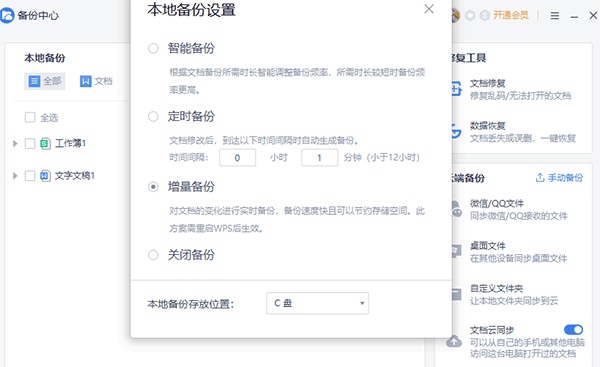The image size is (600, 367).
Task: Click the cloud sync icon beside 文档云同步
Action: [454, 341]
